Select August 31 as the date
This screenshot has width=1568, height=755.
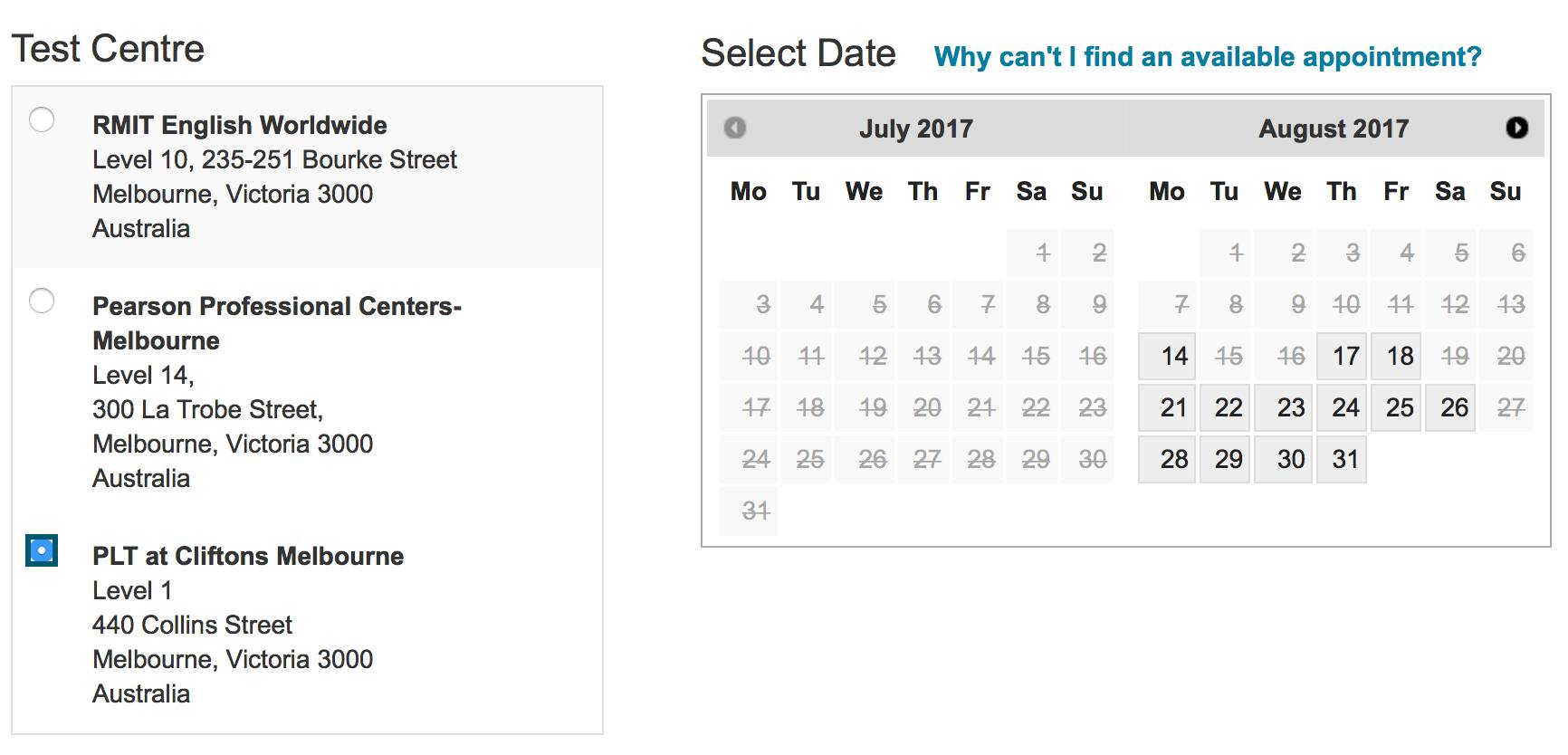pyautogui.click(x=1344, y=459)
